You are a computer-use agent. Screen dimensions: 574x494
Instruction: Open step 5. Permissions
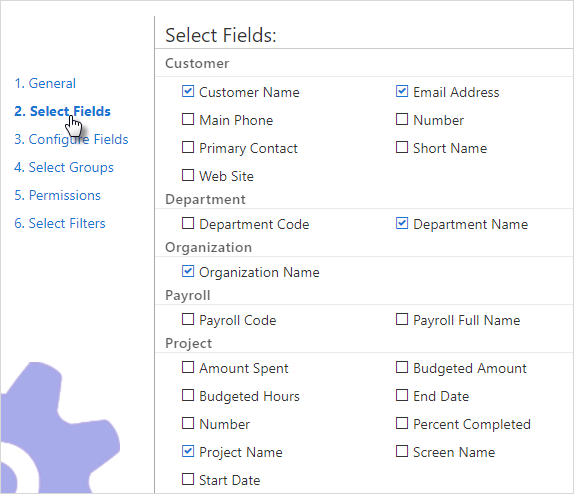click(57, 196)
